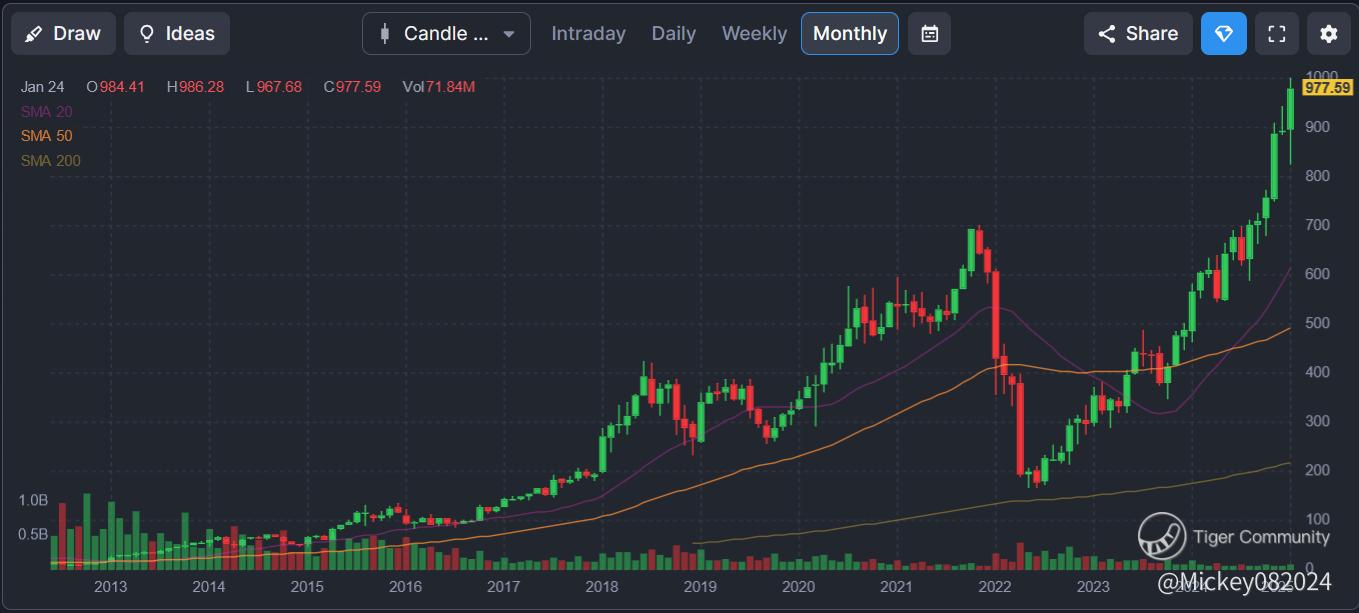Click the Tiger Community watermark text

coord(1261,537)
